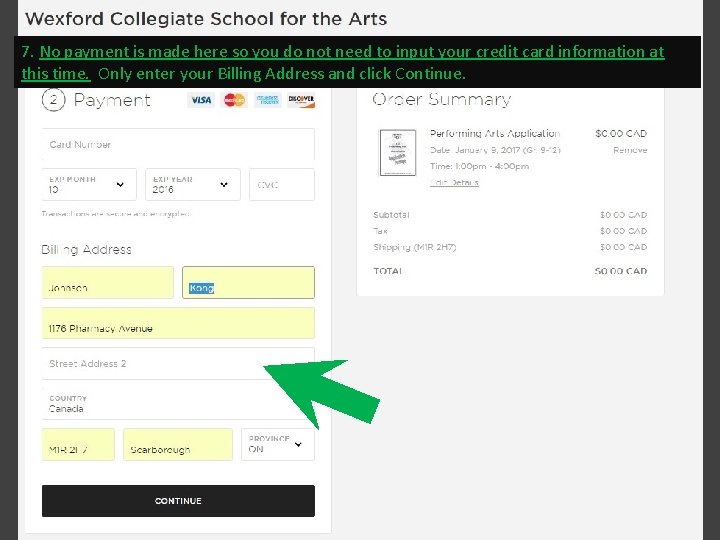The height and width of the screenshot is (540, 720).
Task: Click the Edit Details link
Action: [x=455, y=183]
